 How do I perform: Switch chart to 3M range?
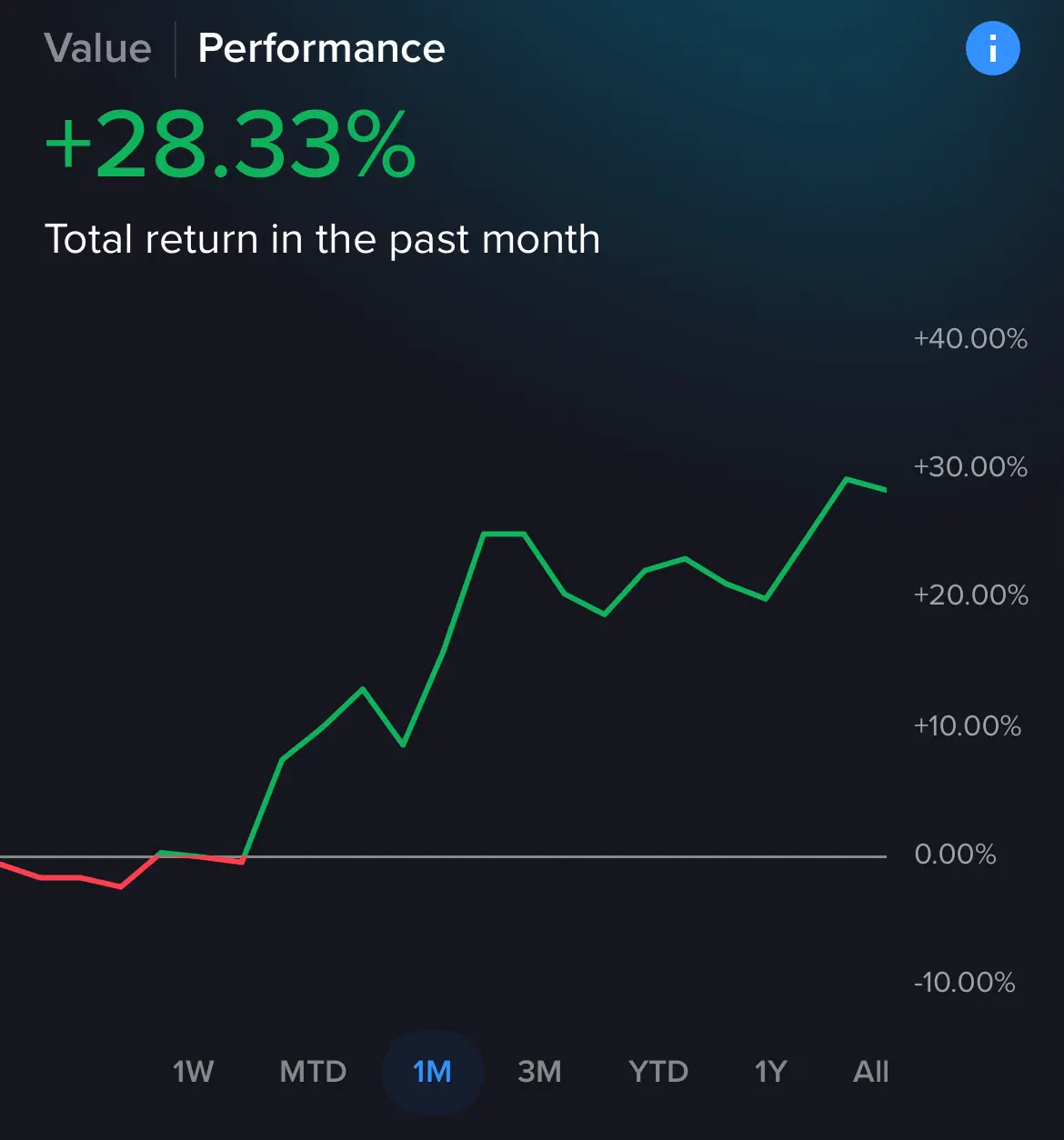click(x=539, y=1072)
